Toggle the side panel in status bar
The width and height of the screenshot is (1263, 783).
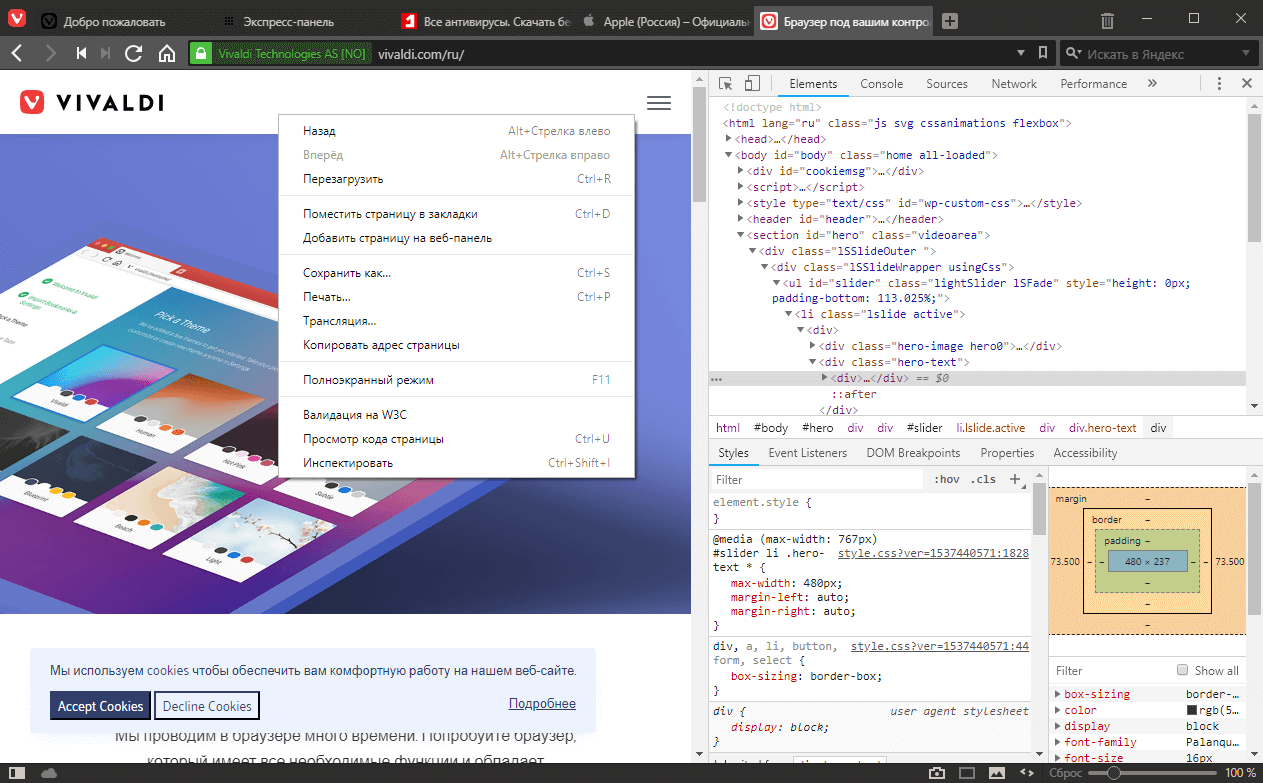pos(18,772)
